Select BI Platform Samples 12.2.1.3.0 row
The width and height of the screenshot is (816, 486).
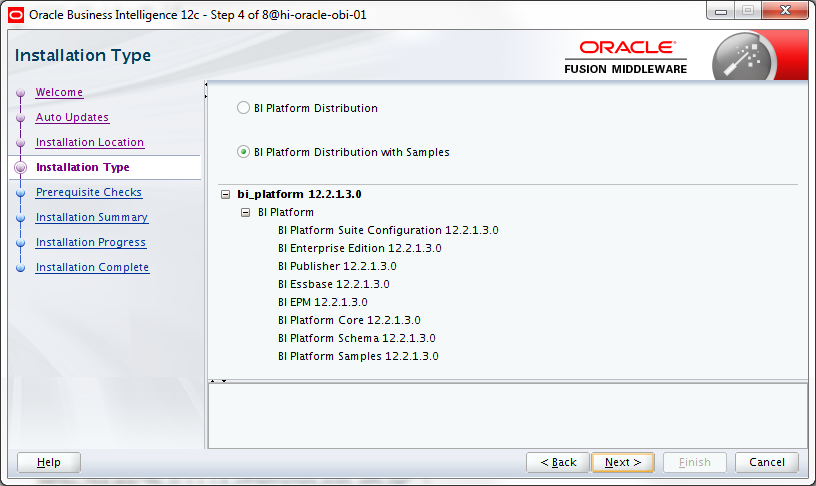358,356
